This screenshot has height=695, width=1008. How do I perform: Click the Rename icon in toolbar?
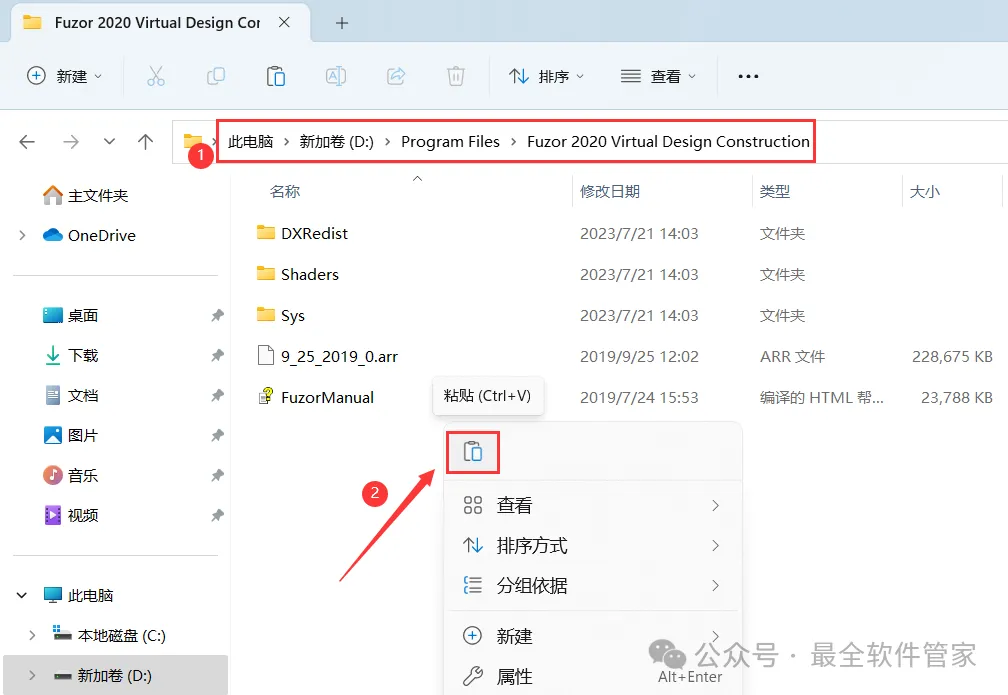(336, 77)
